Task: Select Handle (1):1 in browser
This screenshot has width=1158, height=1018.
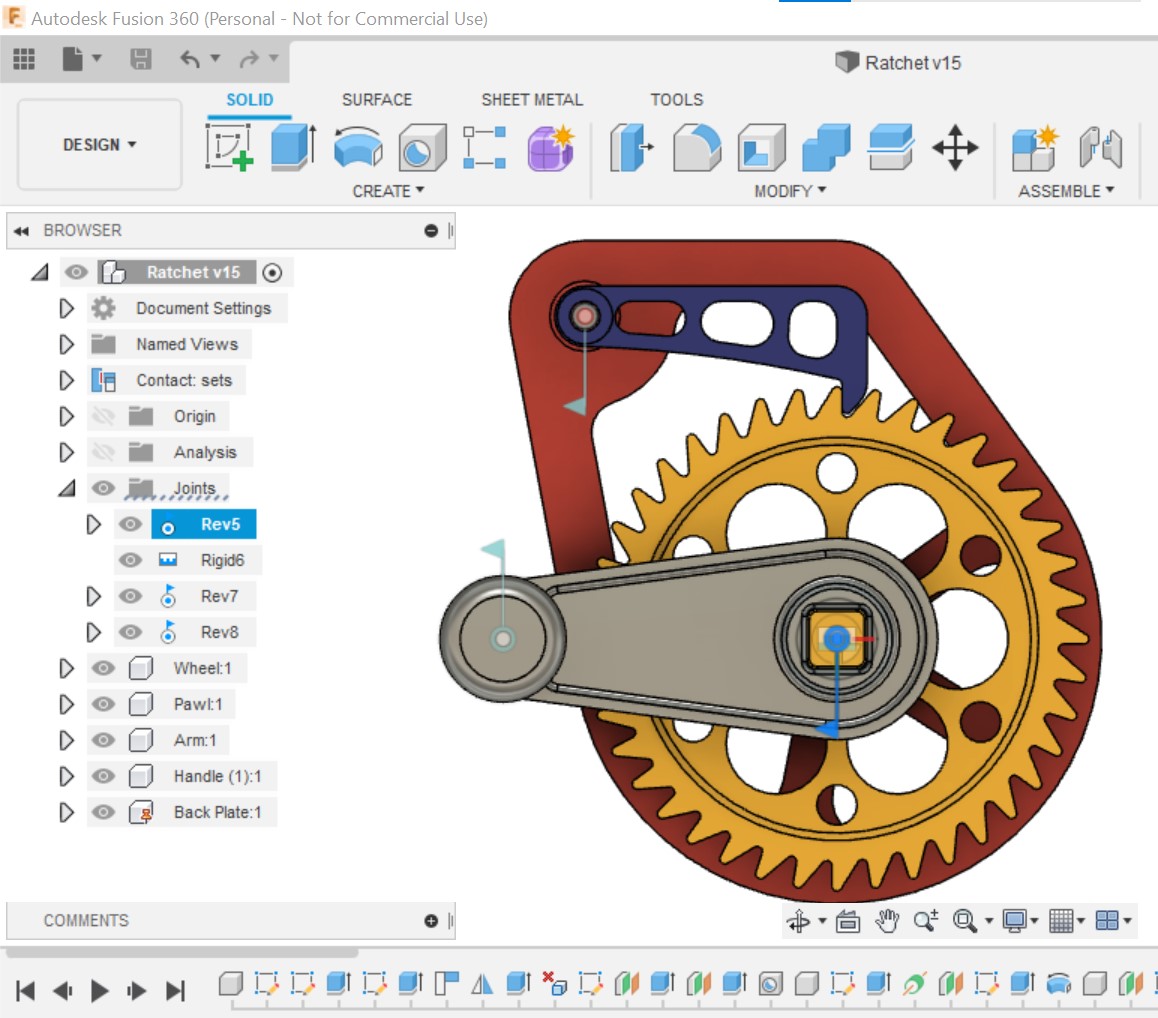Action: pos(217,776)
